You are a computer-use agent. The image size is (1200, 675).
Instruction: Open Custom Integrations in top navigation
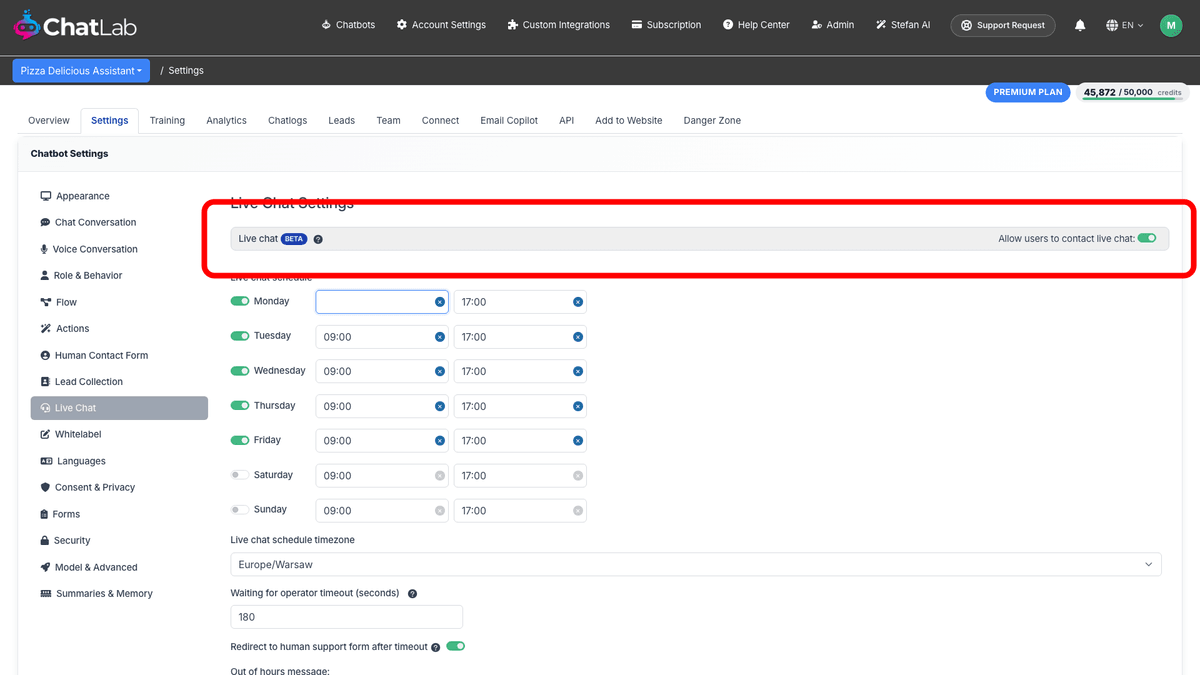click(x=558, y=25)
